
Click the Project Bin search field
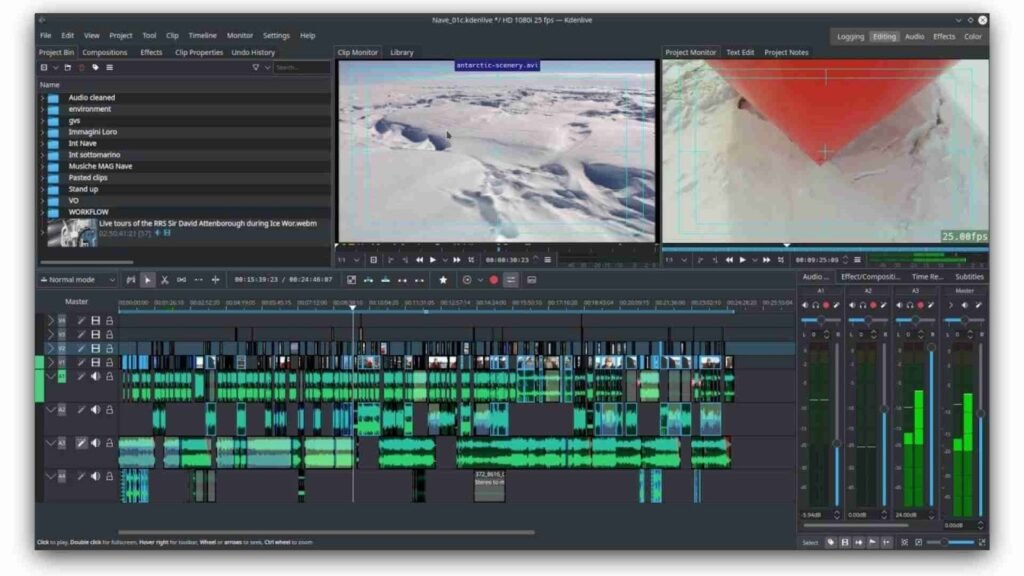[x=300, y=67]
